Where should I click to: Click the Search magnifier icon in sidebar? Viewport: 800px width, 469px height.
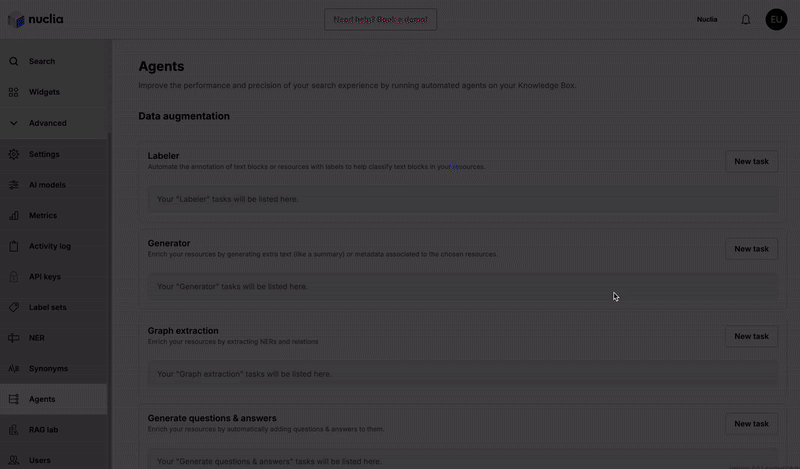(14, 61)
